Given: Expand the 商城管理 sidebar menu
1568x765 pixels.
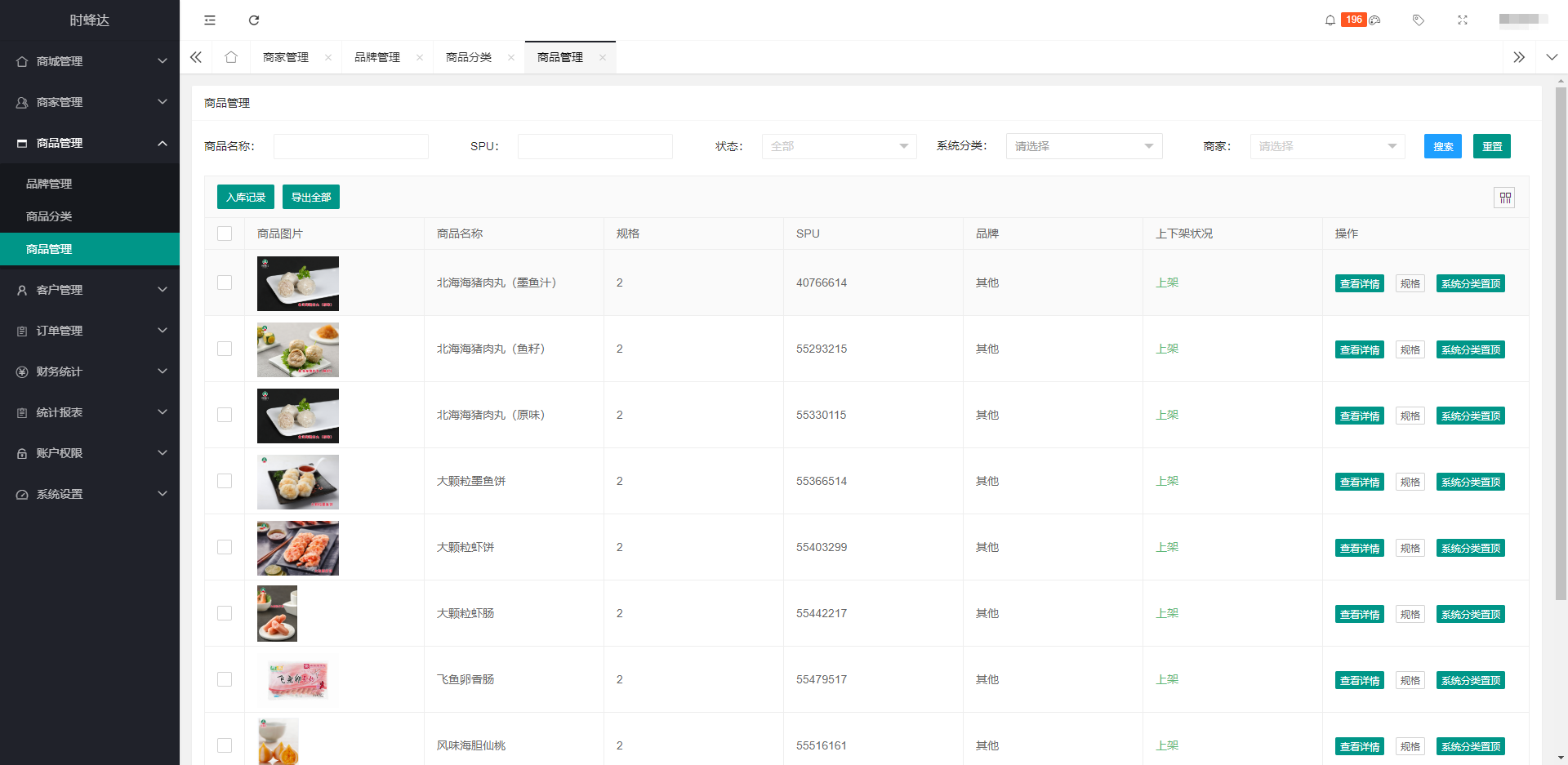Looking at the screenshot, I should [x=90, y=61].
